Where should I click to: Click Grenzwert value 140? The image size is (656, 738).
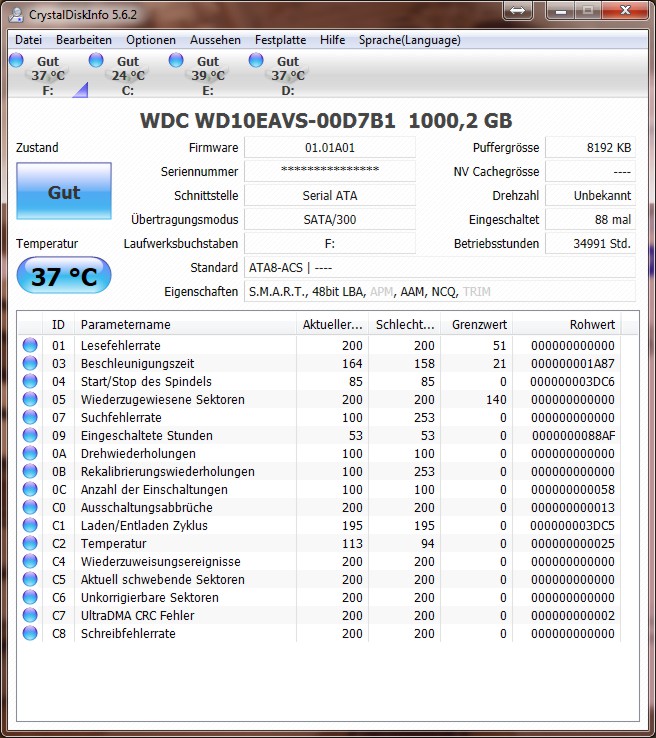coord(496,400)
